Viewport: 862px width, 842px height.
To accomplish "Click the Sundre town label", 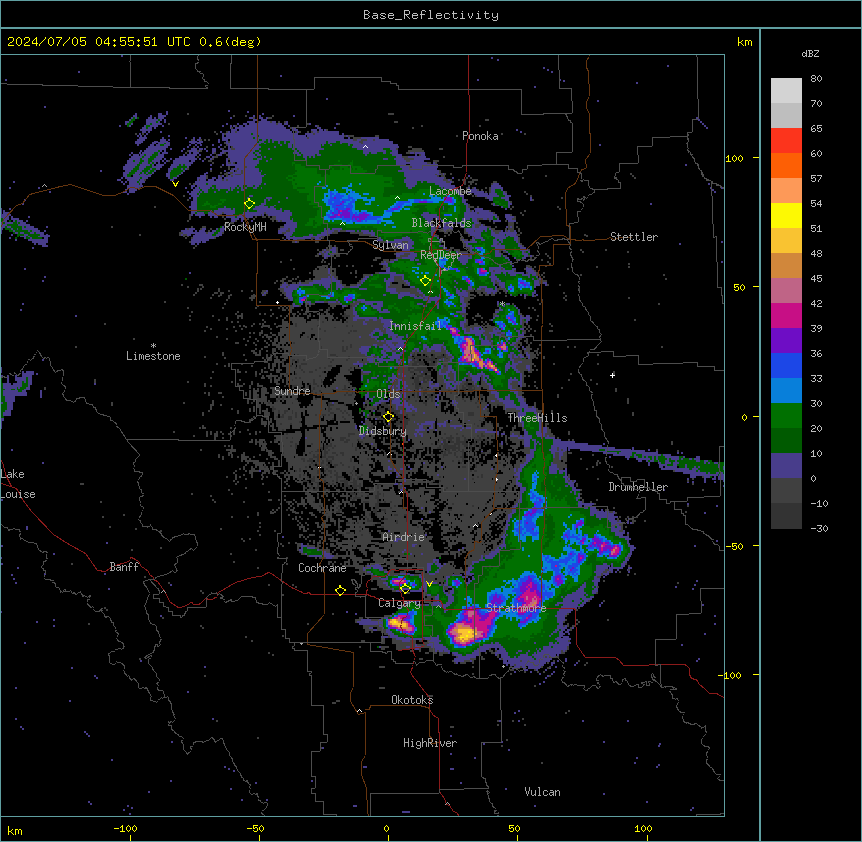I will pos(292,391).
